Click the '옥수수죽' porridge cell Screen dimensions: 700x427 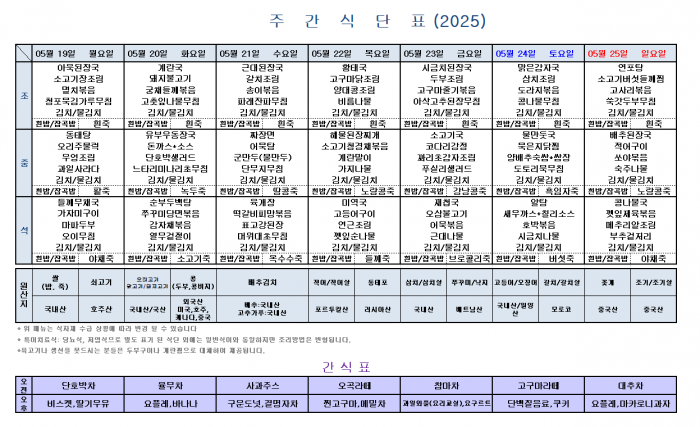(285, 259)
